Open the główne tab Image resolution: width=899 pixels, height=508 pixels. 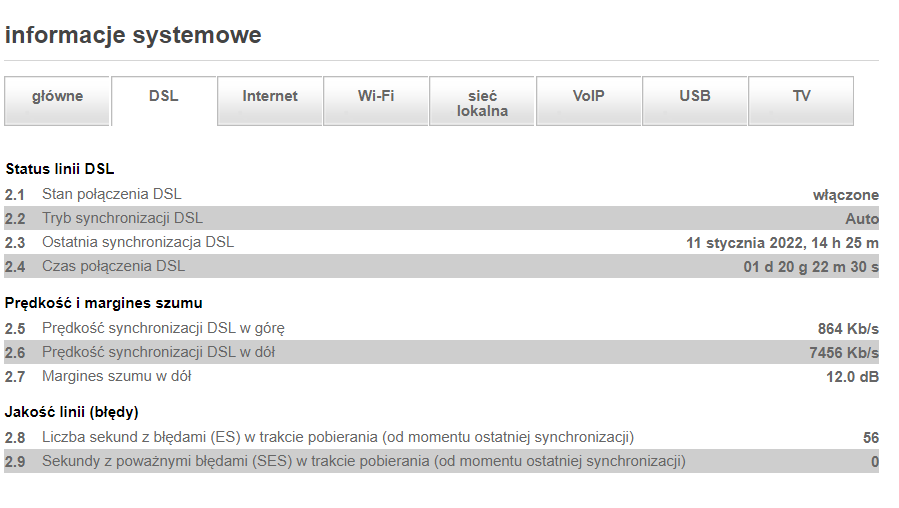(x=57, y=97)
